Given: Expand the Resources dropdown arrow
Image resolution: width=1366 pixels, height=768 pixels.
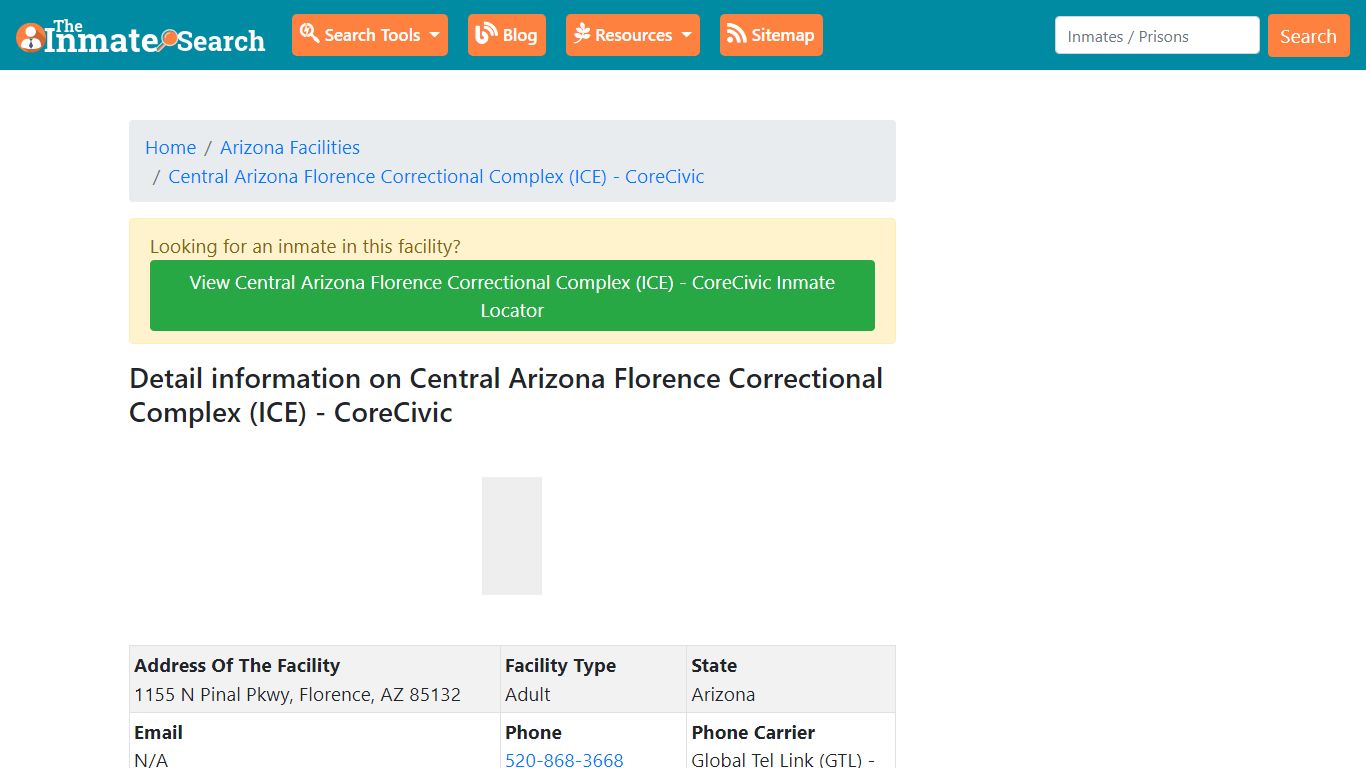Looking at the screenshot, I should (x=686, y=35).
